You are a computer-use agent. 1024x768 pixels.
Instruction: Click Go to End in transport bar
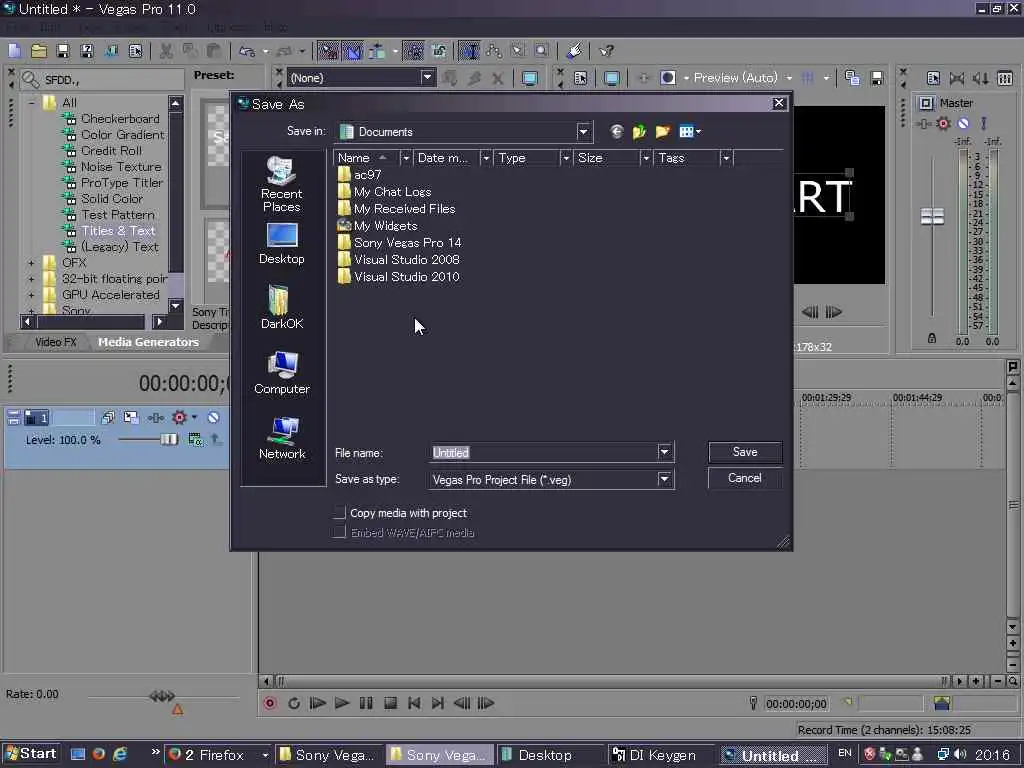438,703
